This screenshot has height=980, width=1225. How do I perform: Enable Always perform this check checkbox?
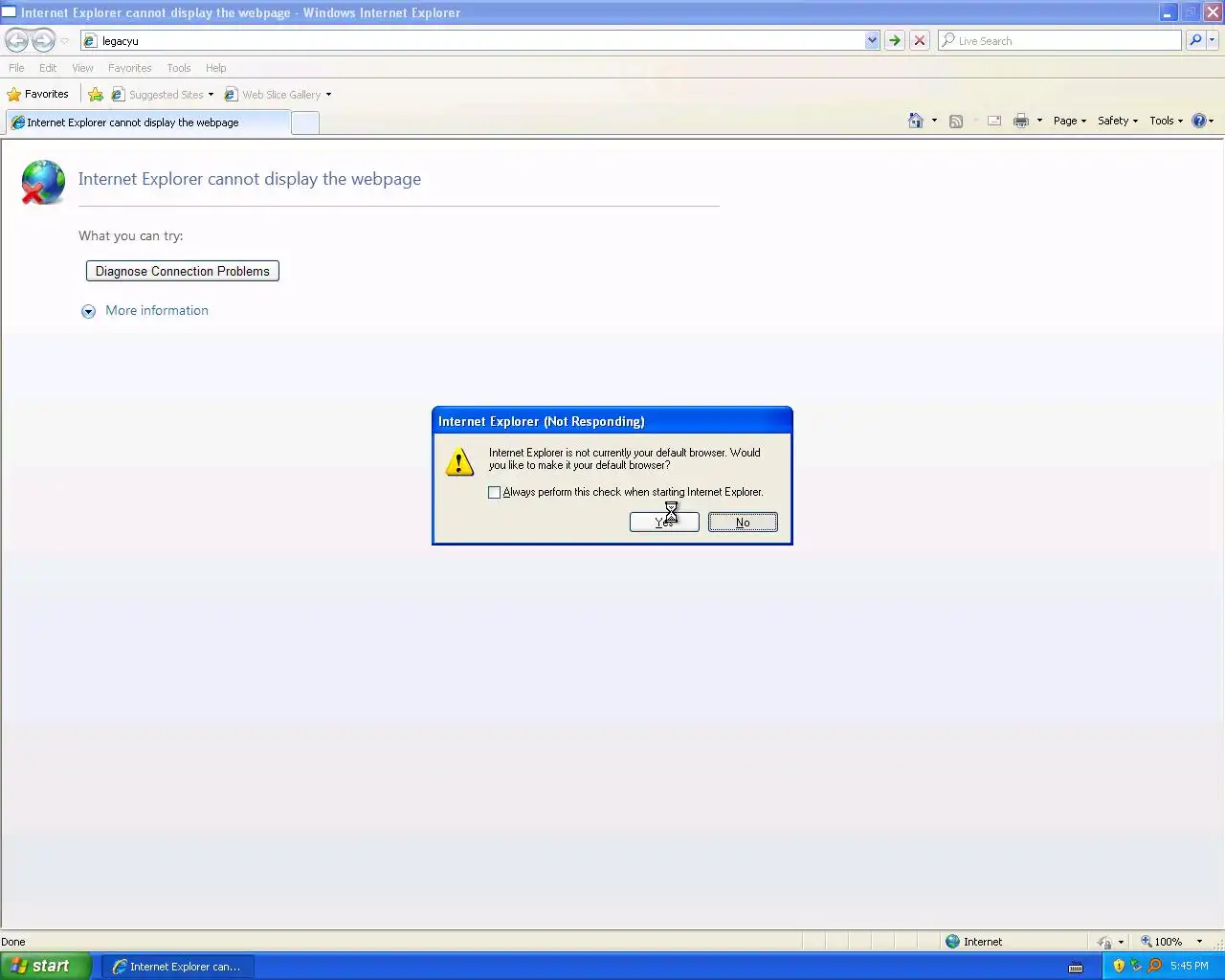[x=494, y=492]
